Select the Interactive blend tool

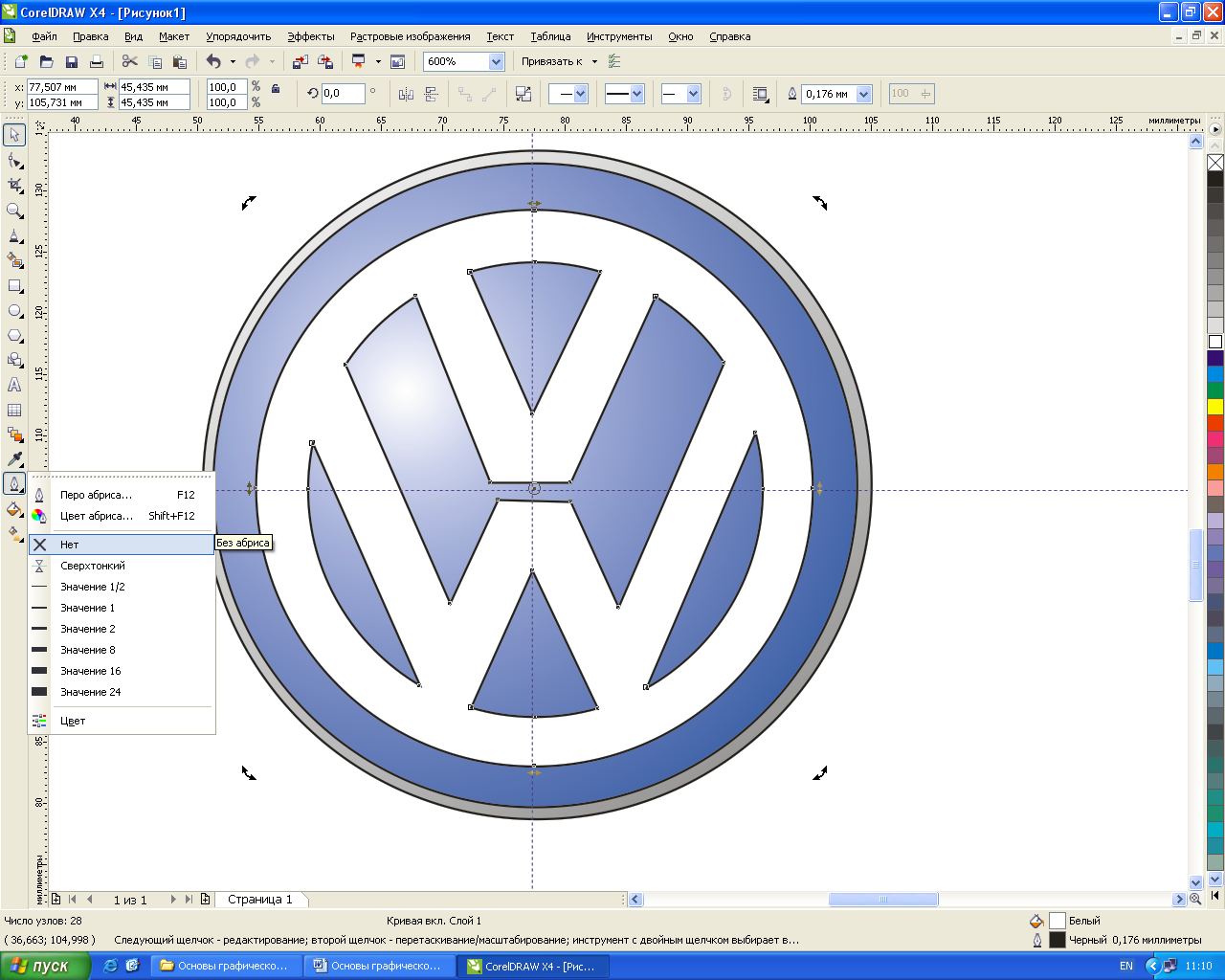(x=14, y=434)
